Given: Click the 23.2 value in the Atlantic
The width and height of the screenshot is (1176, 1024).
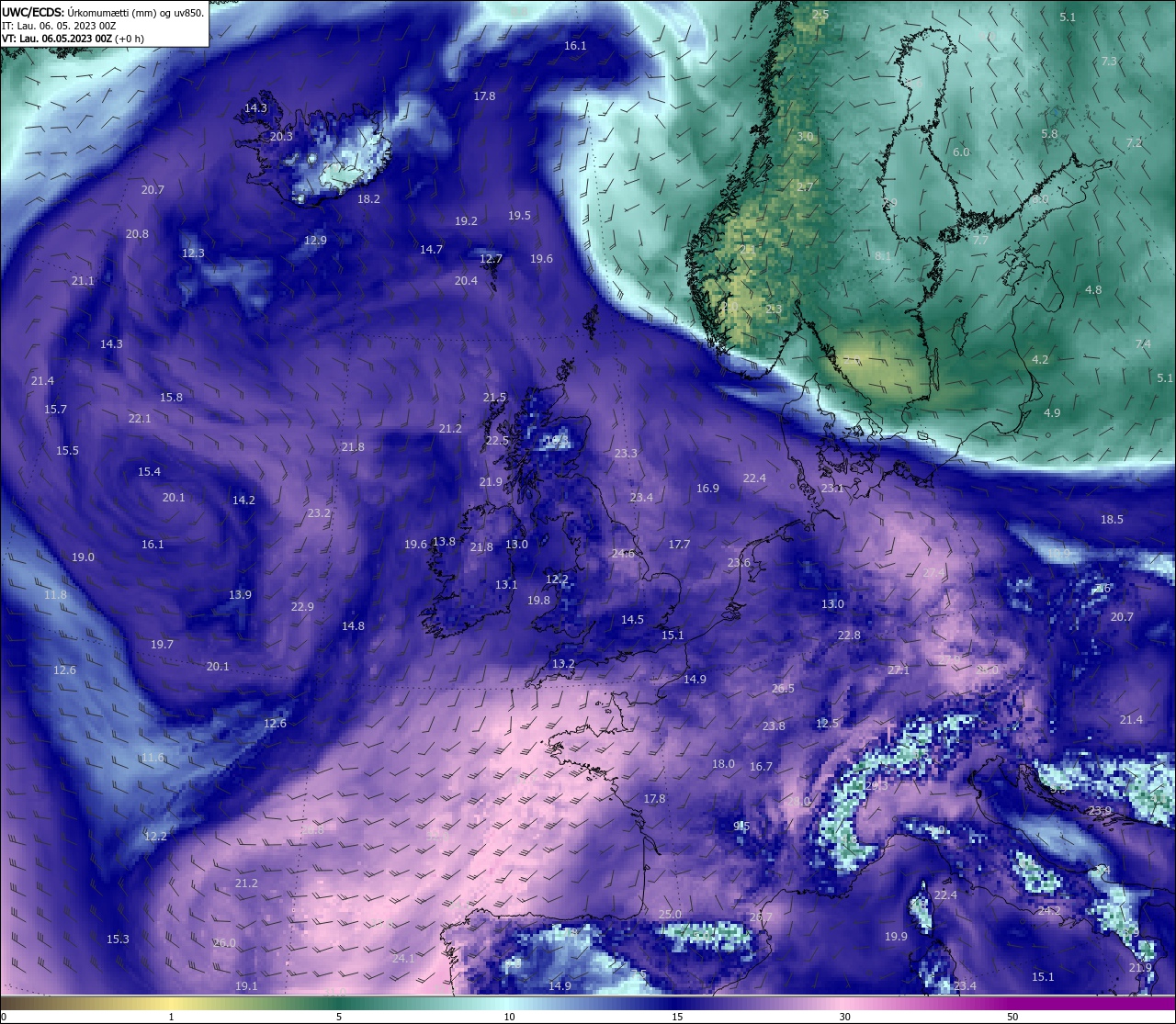Looking at the screenshot, I should [x=319, y=512].
